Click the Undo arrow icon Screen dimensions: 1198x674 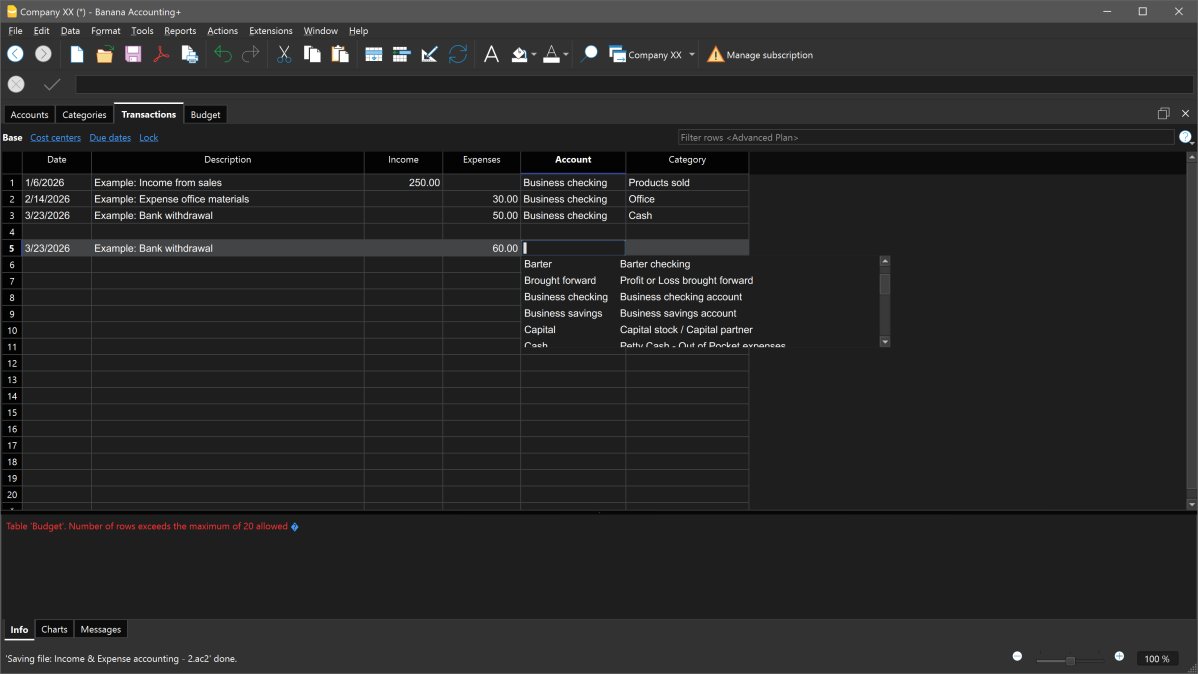[x=222, y=55]
